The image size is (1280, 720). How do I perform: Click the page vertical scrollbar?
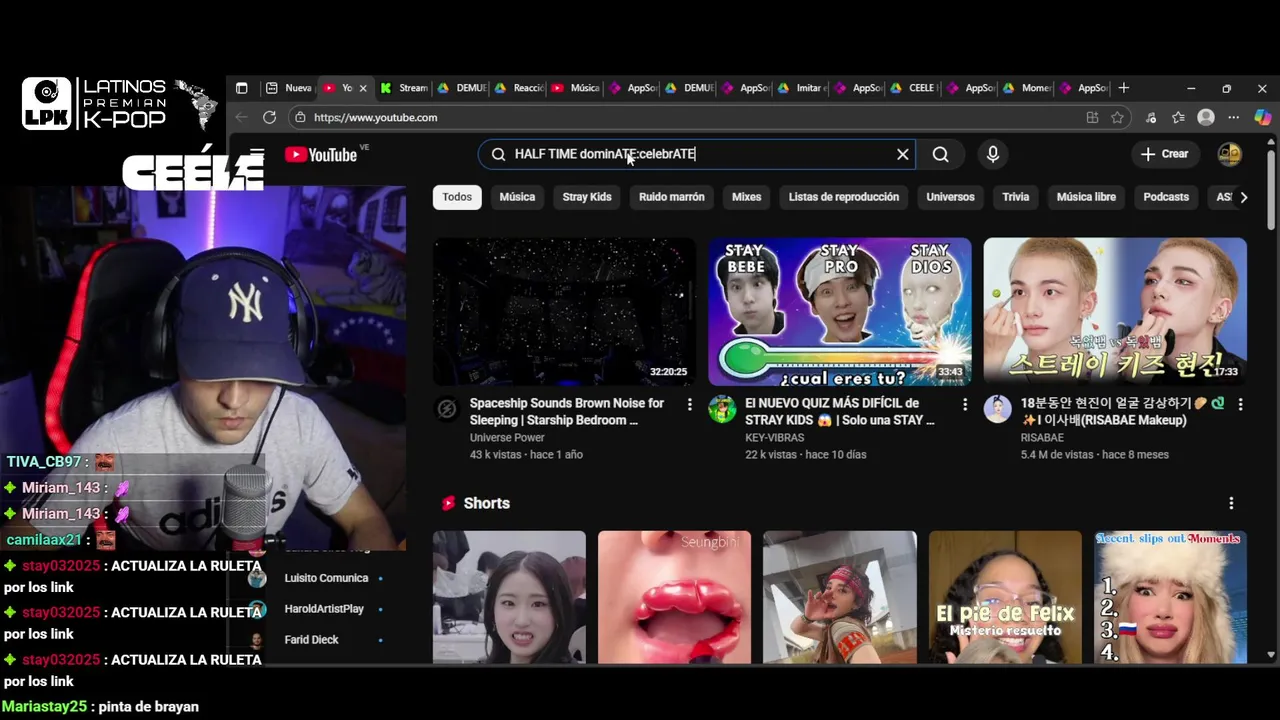[x=1271, y=190]
